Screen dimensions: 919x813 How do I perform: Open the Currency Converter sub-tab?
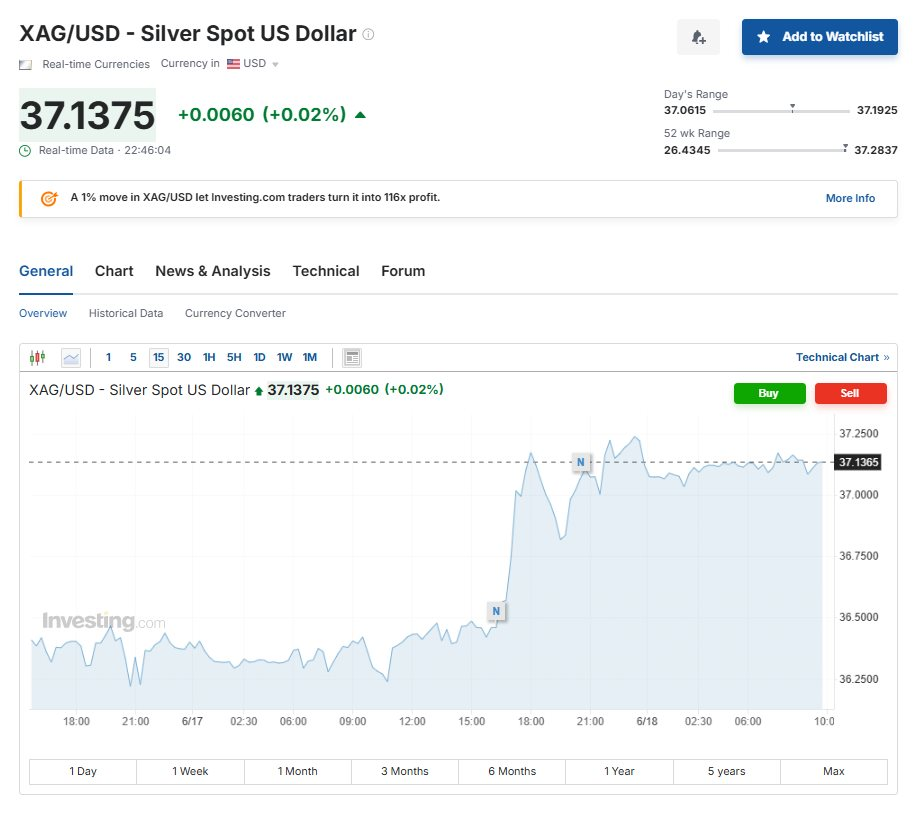tap(236, 314)
